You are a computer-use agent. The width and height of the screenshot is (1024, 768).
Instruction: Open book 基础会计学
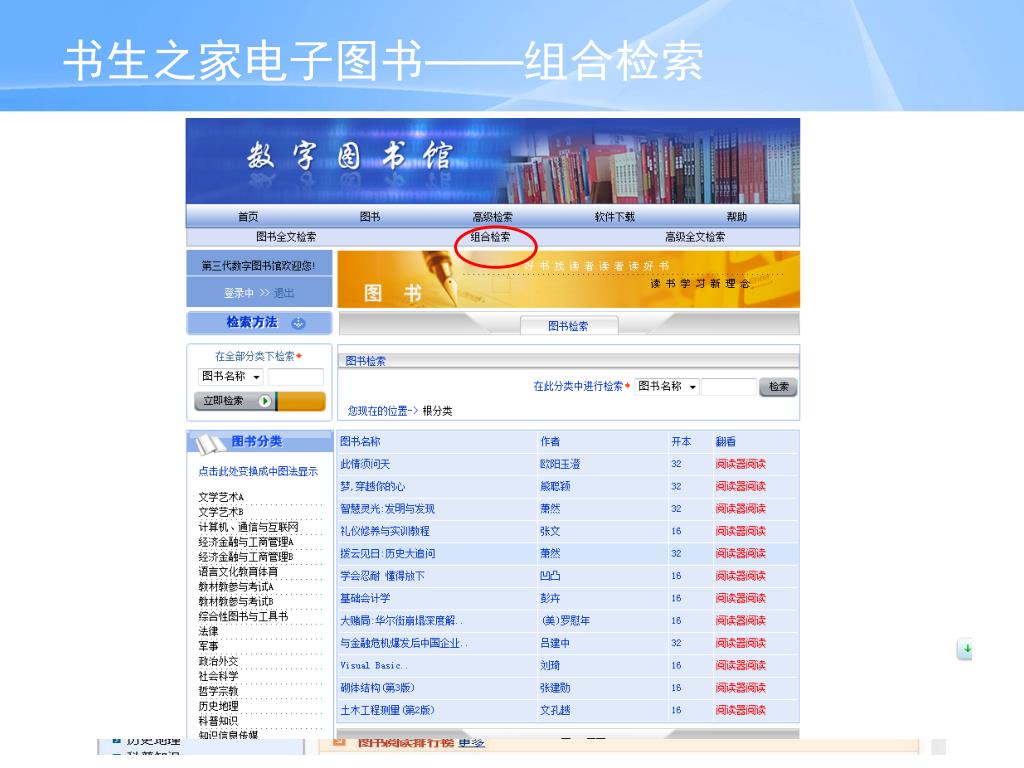point(365,598)
